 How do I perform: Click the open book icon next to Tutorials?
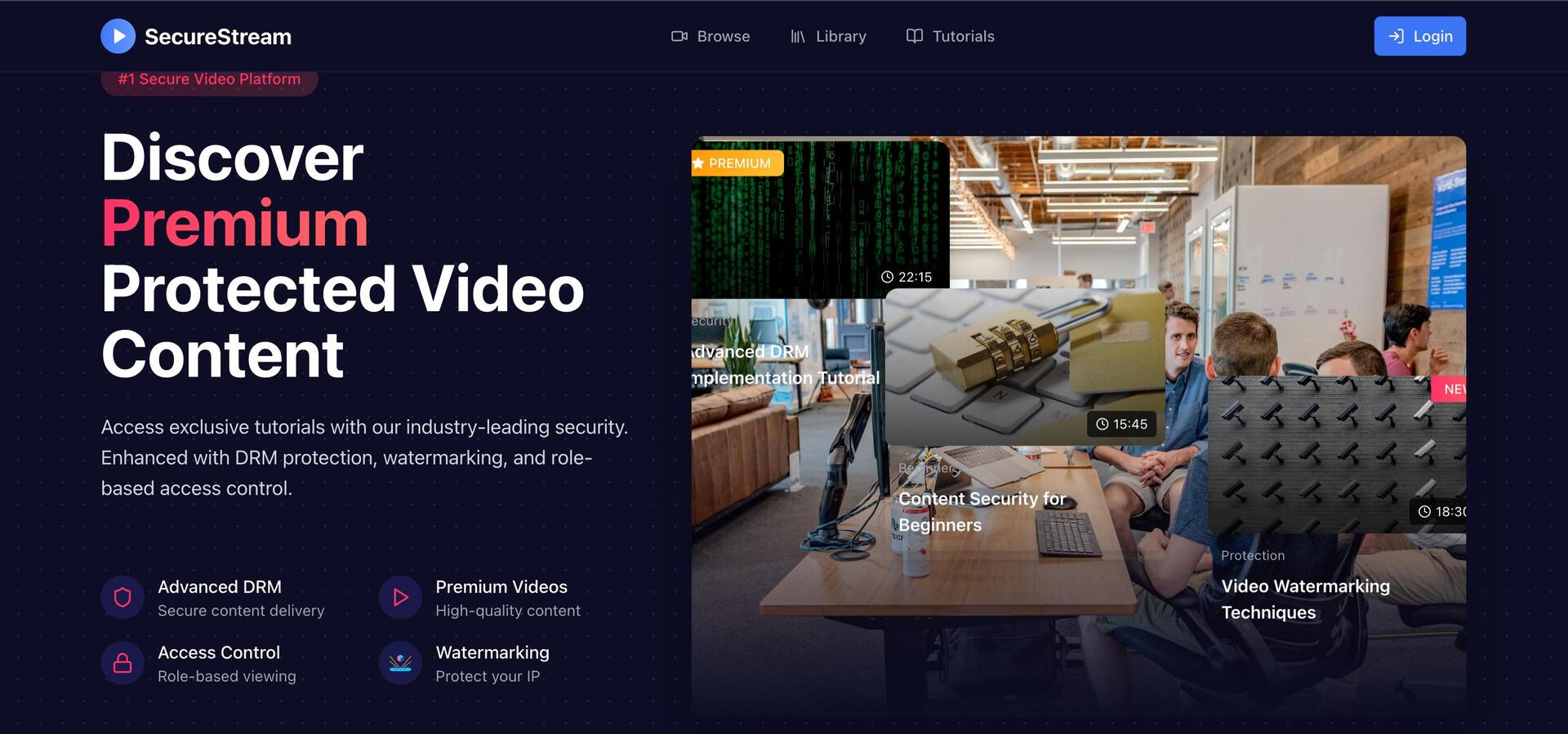tap(915, 36)
